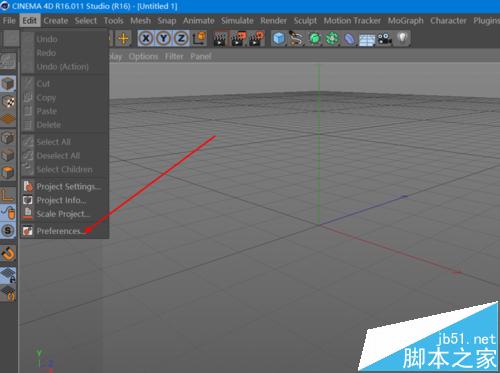The height and width of the screenshot is (373, 500).
Task: Switch to Points mode
Action: click(8, 137)
